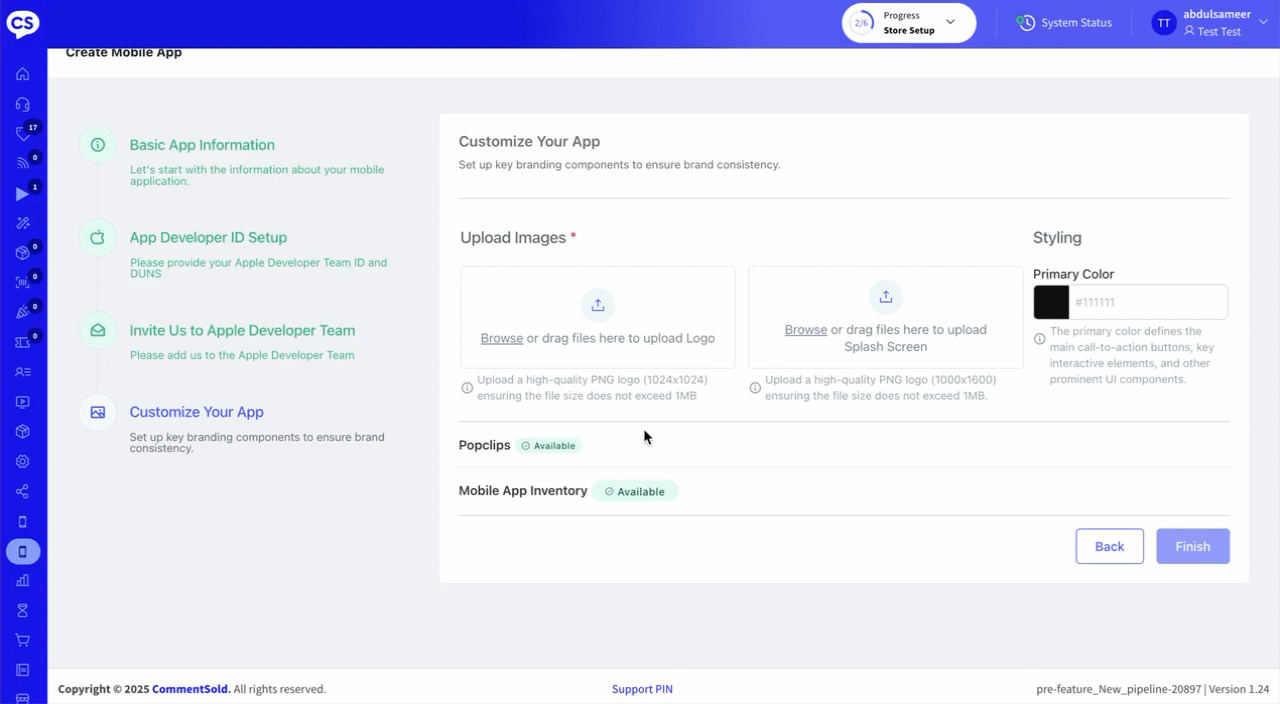Click Browse link for Logo upload
This screenshot has width=1280, height=704.
pyautogui.click(x=502, y=338)
